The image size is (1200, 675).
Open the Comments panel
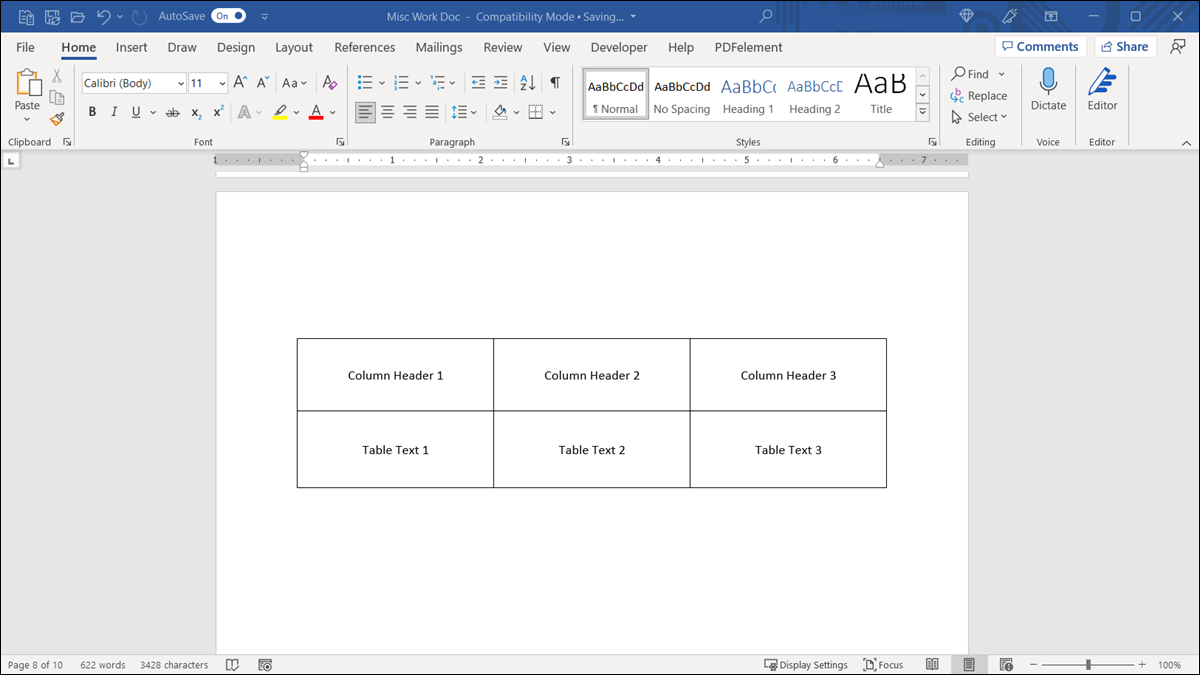1040,46
